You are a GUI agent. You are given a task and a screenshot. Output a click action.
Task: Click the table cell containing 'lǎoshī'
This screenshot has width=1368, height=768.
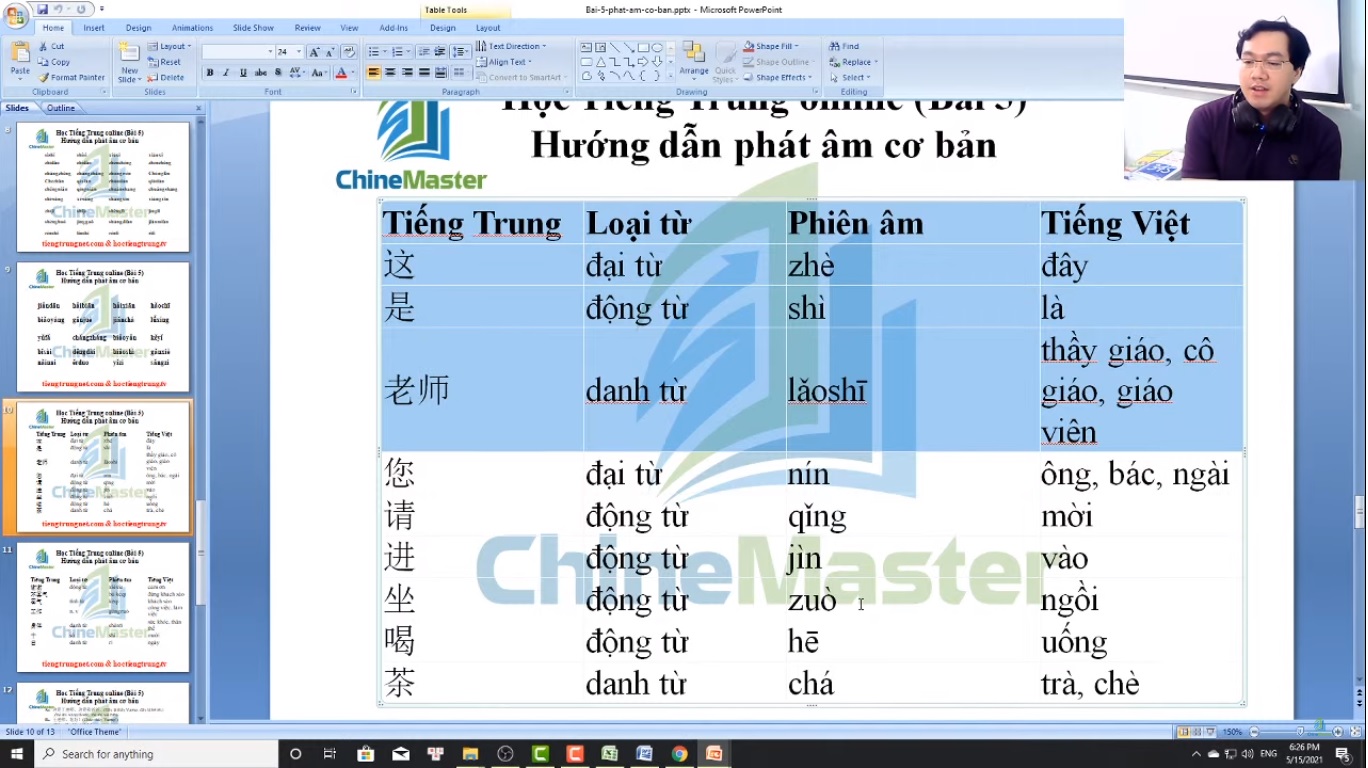pos(912,390)
